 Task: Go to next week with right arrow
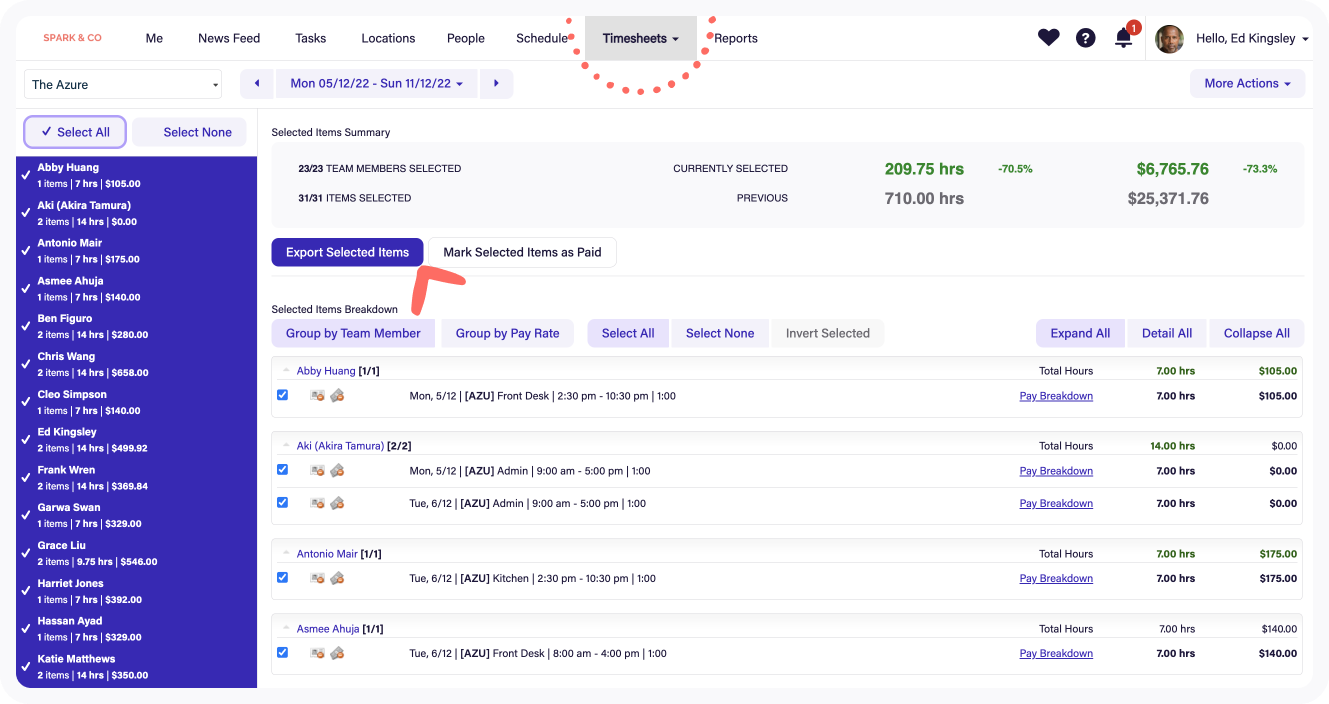pos(496,84)
